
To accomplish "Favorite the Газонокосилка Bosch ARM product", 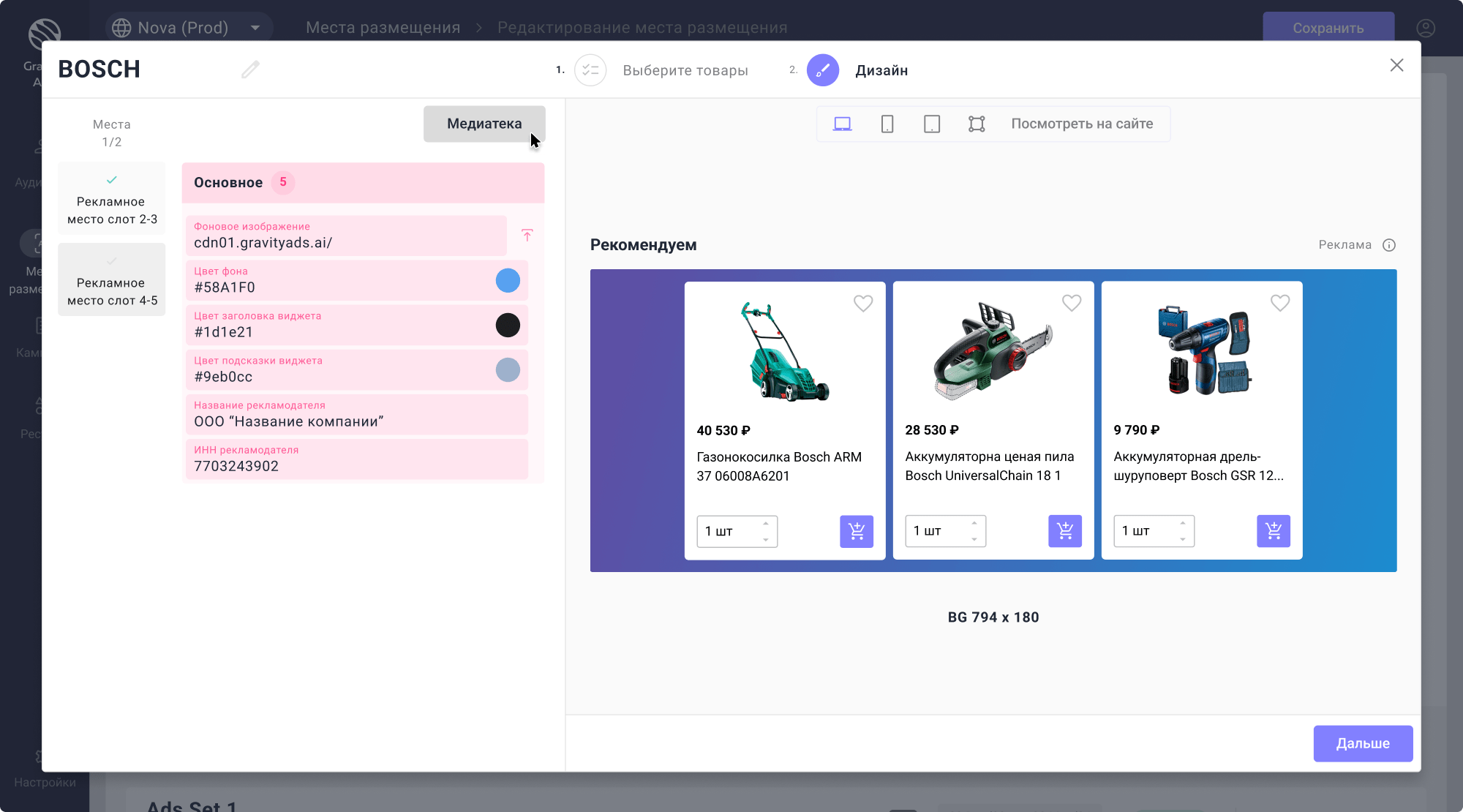I will click(863, 303).
